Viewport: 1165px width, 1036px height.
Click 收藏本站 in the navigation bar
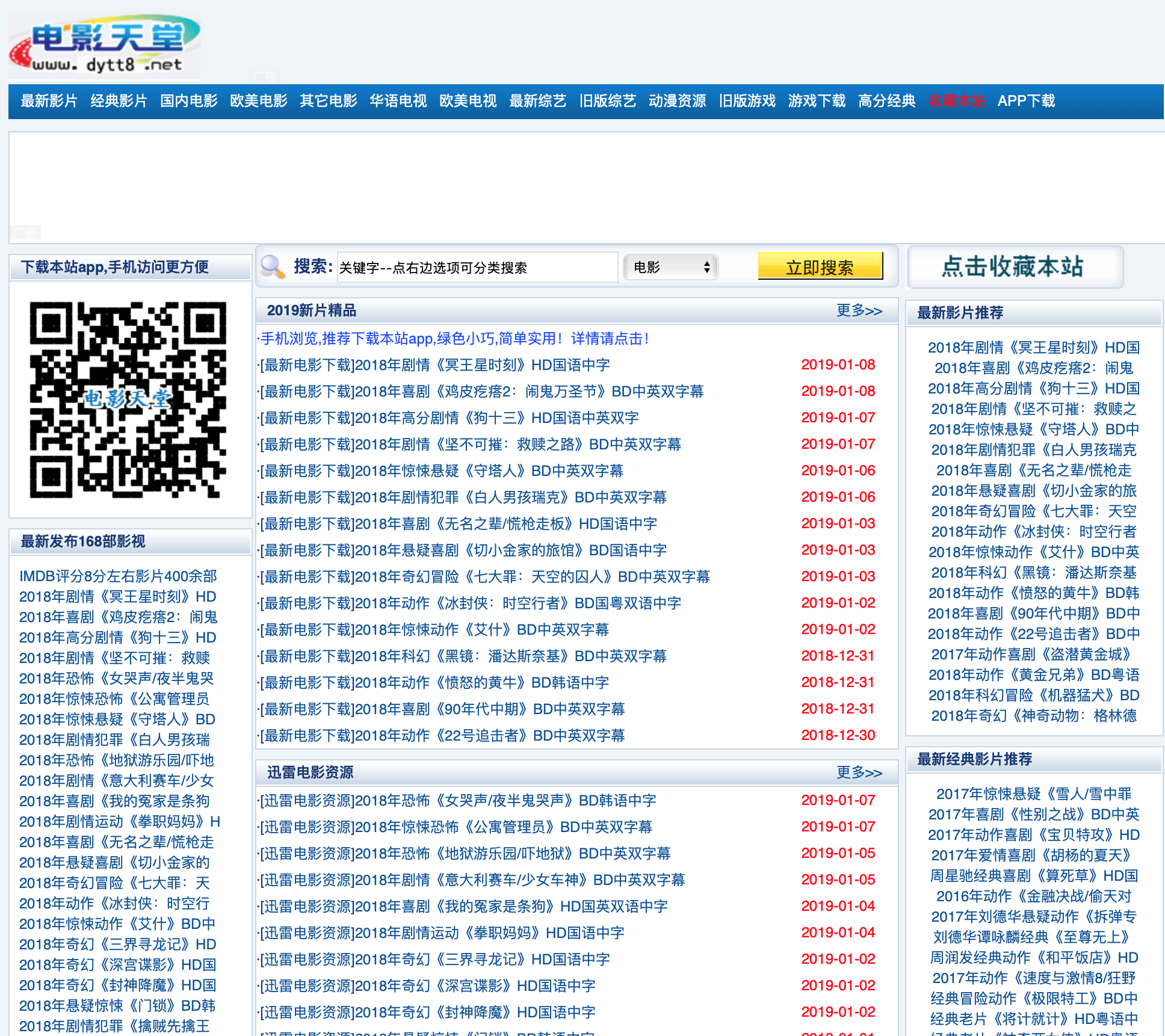956,101
